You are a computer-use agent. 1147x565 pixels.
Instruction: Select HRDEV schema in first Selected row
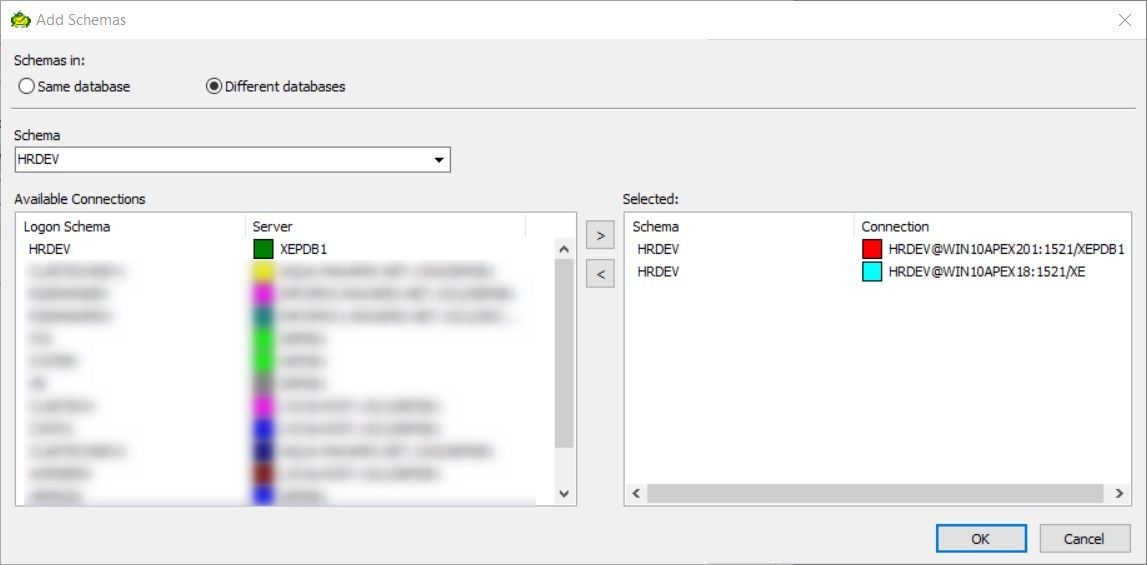tap(658, 249)
